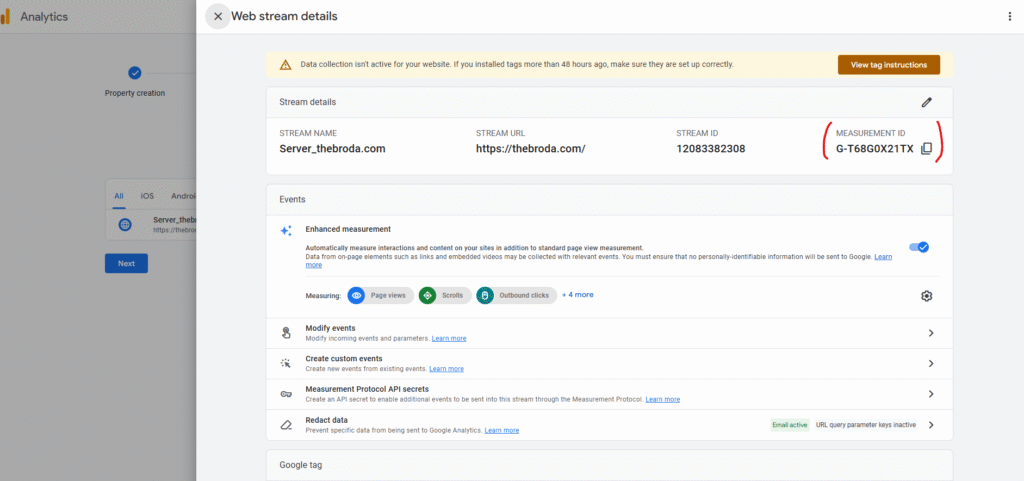This screenshot has width=1024, height=481.
Task: Open Enhanced measurement settings gear
Action: pos(926,296)
